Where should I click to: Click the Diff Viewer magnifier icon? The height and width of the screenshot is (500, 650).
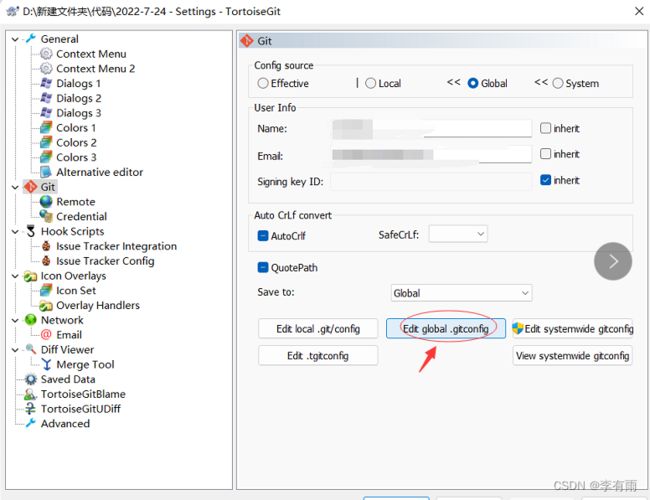pos(31,350)
